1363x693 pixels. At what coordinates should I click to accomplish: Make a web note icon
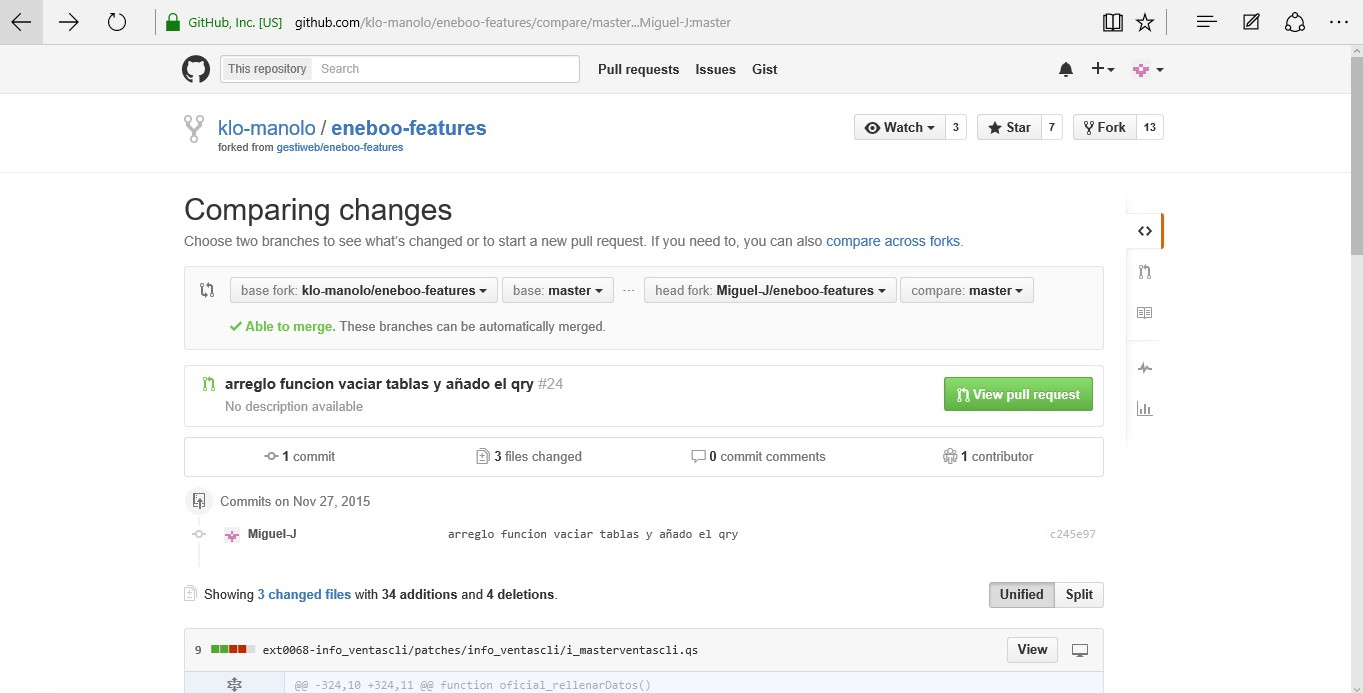point(1251,22)
